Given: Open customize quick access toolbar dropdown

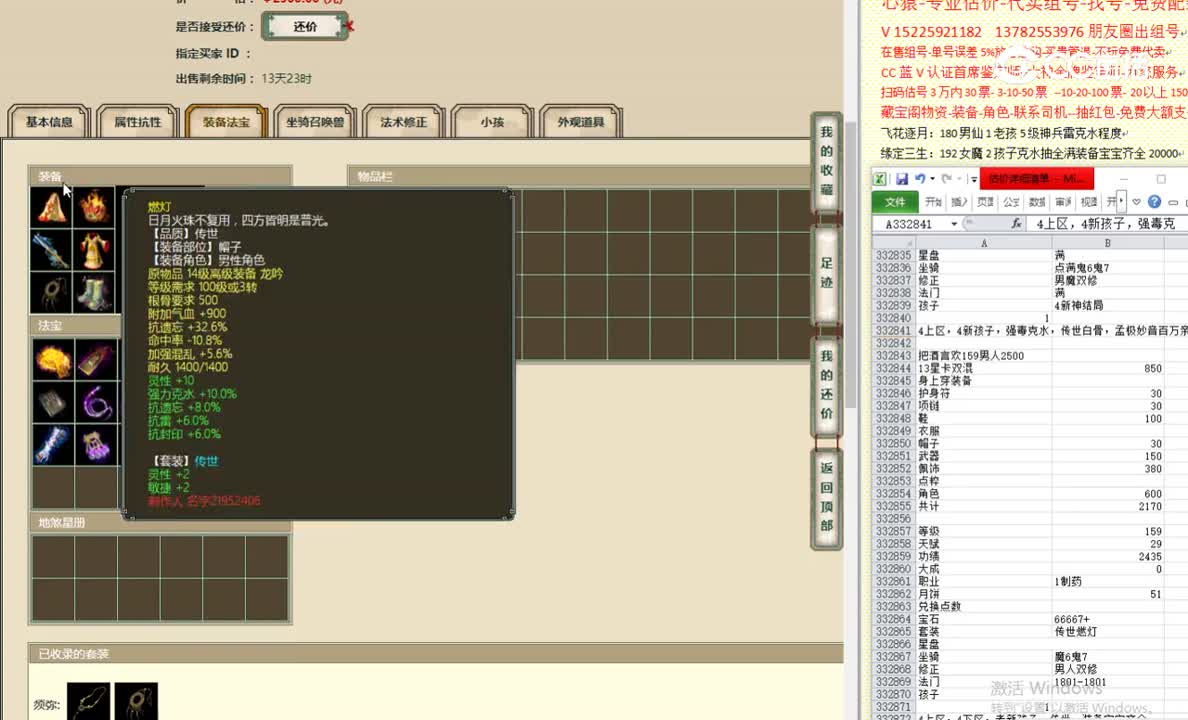Looking at the screenshot, I should pos(974,180).
